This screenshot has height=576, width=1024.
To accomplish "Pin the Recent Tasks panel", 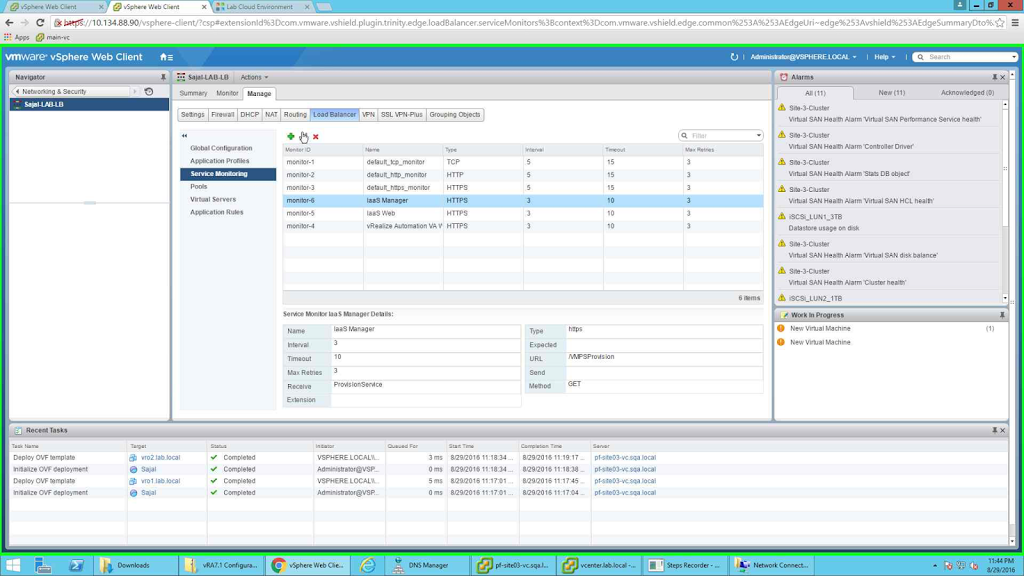I will [x=995, y=430].
